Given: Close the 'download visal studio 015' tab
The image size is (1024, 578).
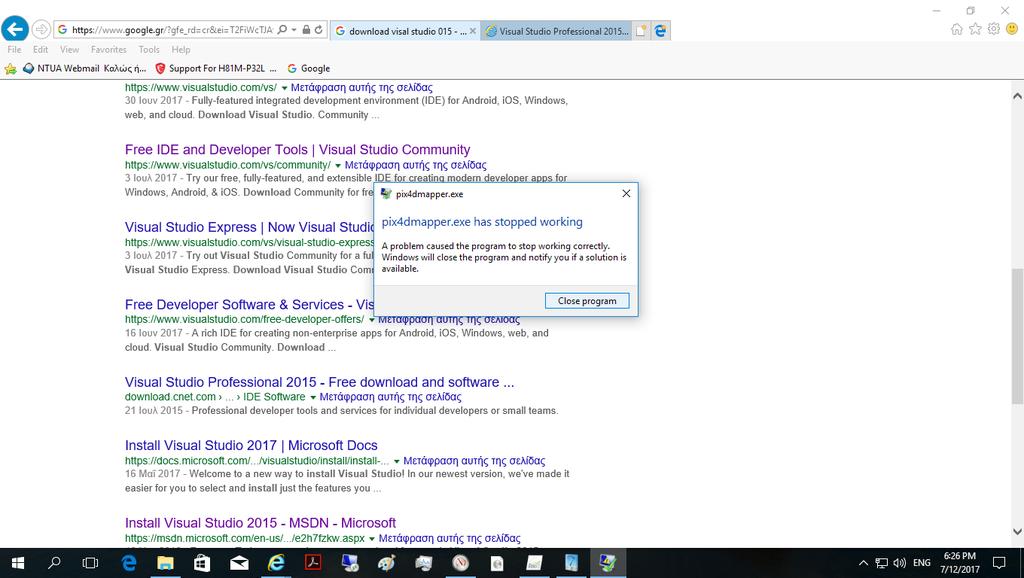Looking at the screenshot, I should click(x=473, y=31).
